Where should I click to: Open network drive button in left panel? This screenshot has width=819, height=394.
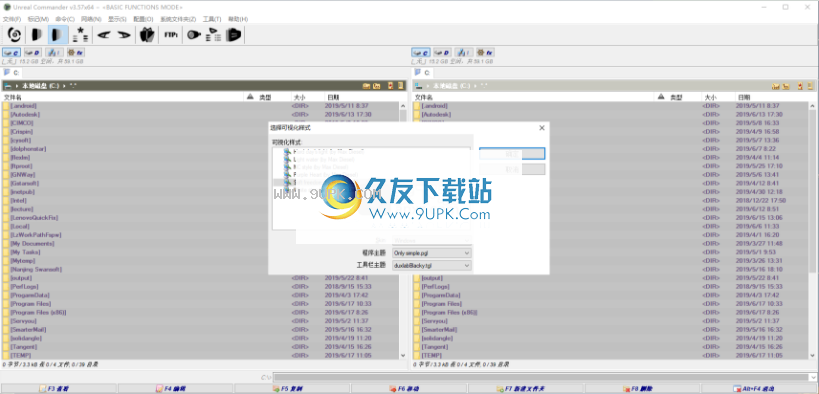[54, 53]
